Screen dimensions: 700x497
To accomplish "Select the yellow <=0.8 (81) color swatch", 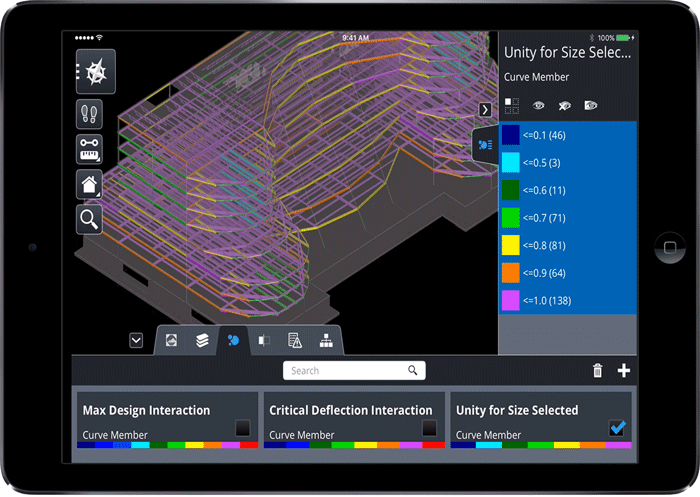I will pos(511,243).
